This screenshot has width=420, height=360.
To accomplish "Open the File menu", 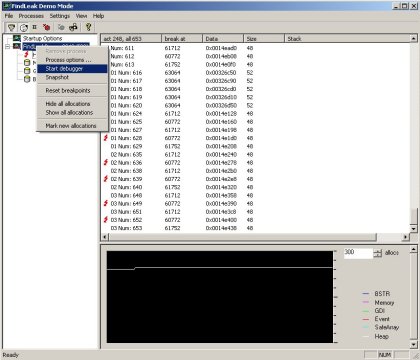I will point(9,16).
